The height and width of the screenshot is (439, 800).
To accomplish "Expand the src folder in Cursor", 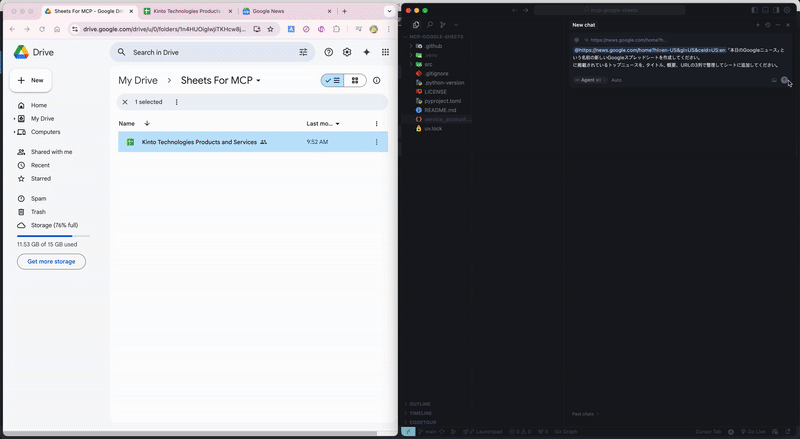I will 411,64.
